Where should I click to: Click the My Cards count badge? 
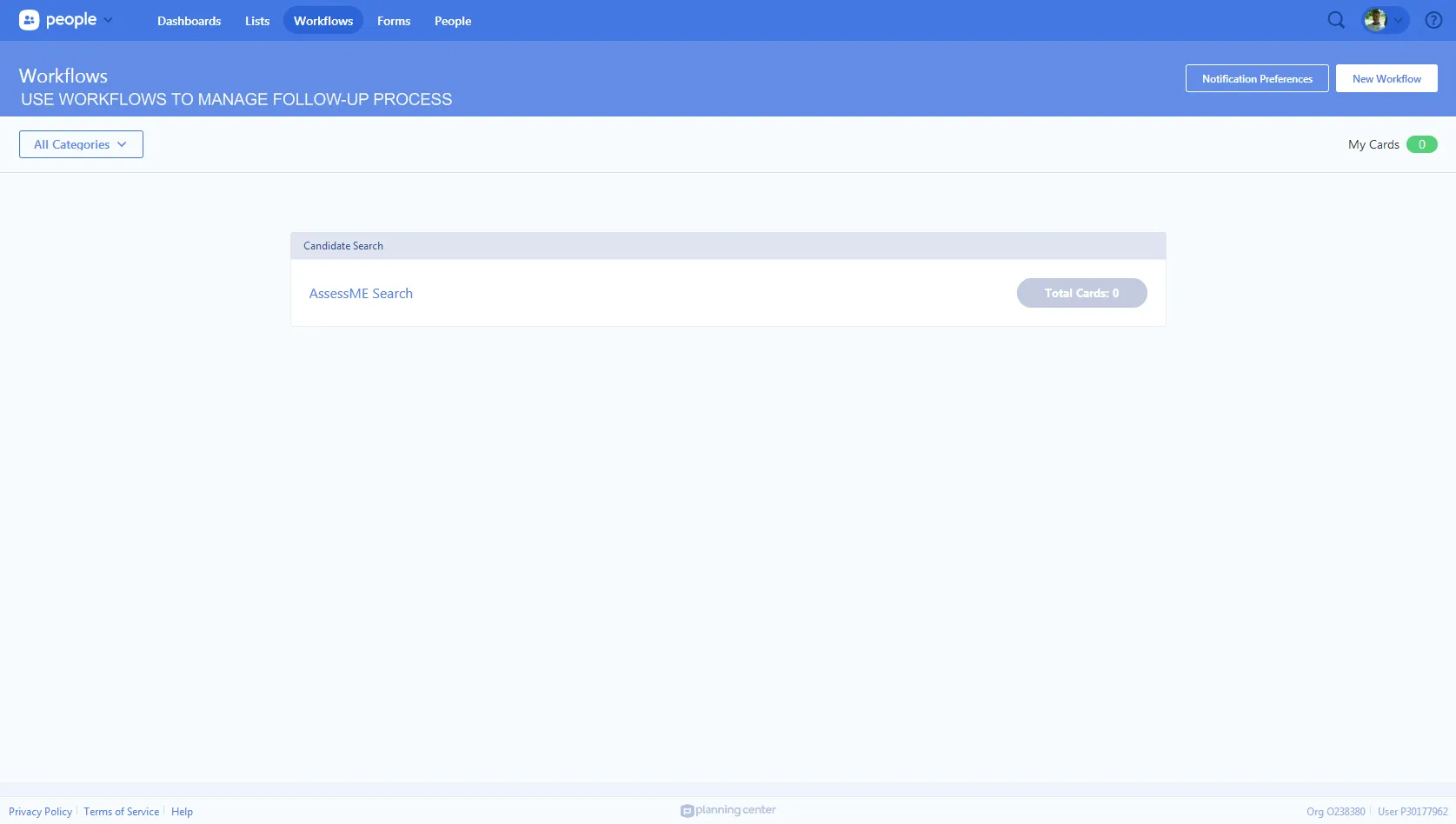[1422, 144]
